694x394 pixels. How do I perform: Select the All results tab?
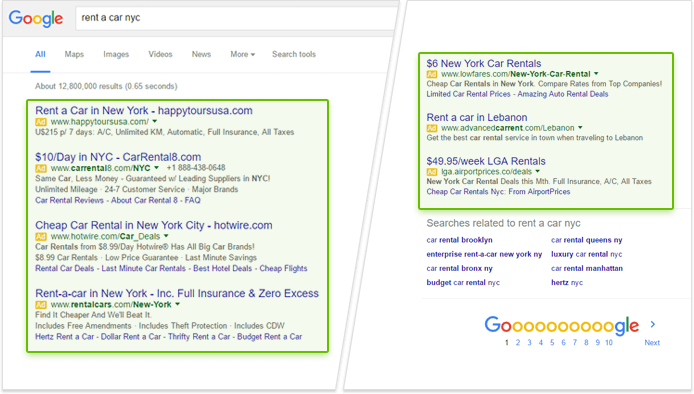coord(40,54)
